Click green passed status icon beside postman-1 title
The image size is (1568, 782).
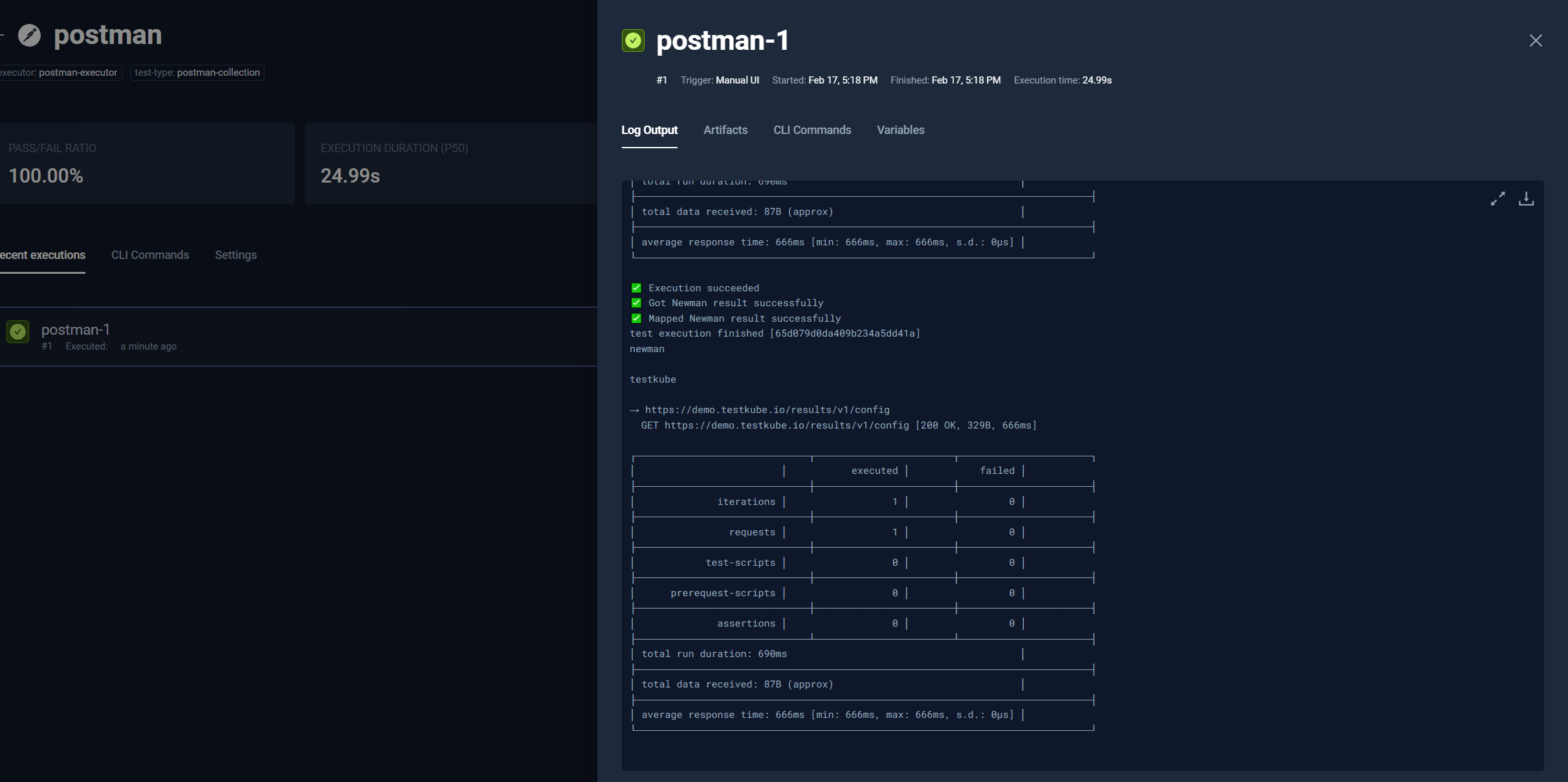[x=633, y=41]
